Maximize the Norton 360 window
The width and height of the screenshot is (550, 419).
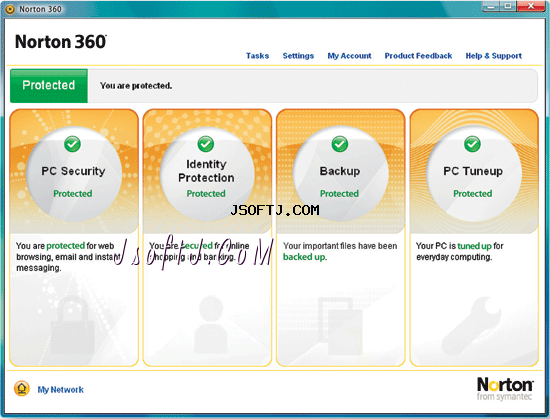point(508,6)
